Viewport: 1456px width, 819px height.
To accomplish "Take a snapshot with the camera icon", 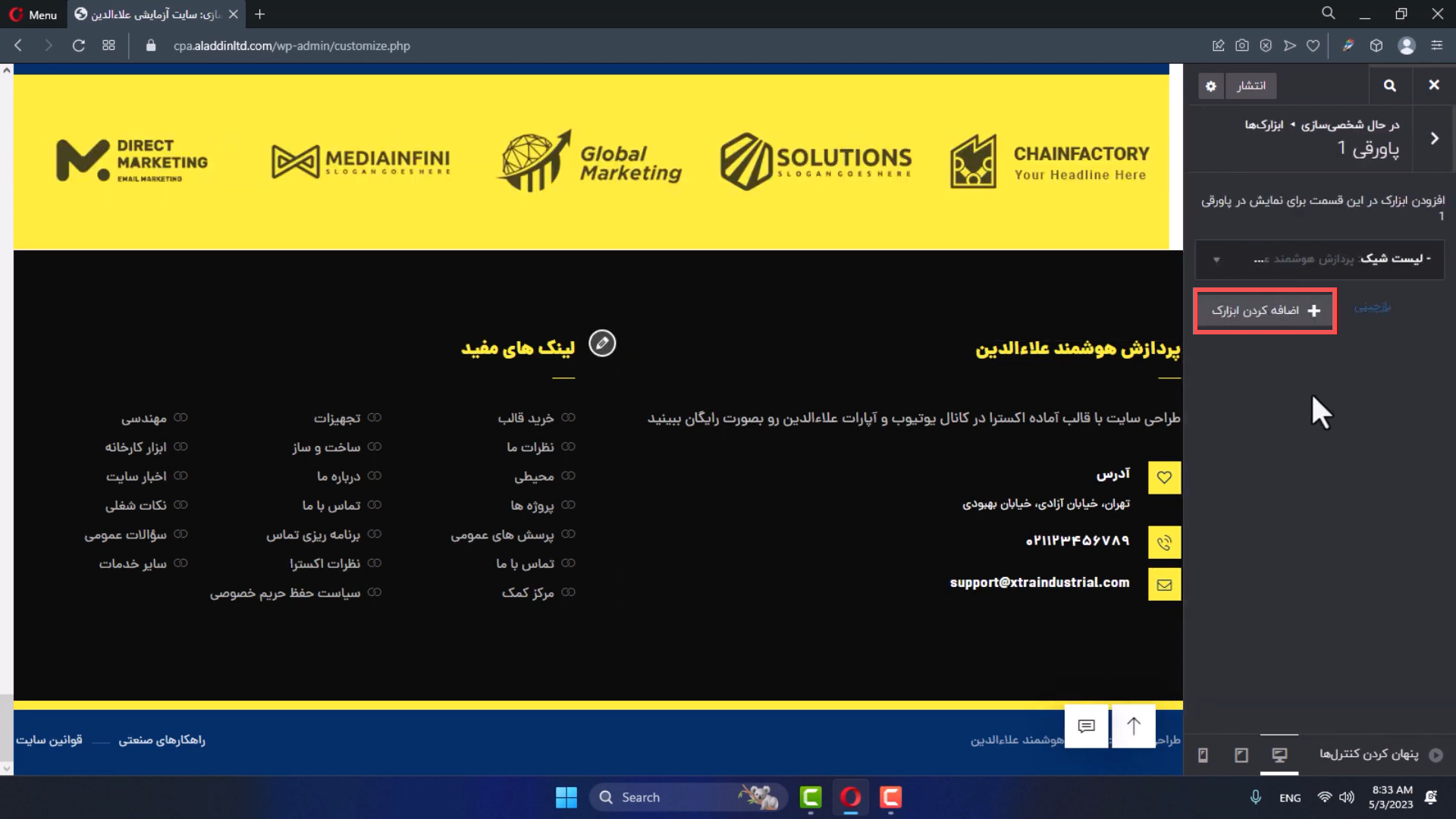I will click(x=1242, y=45).
